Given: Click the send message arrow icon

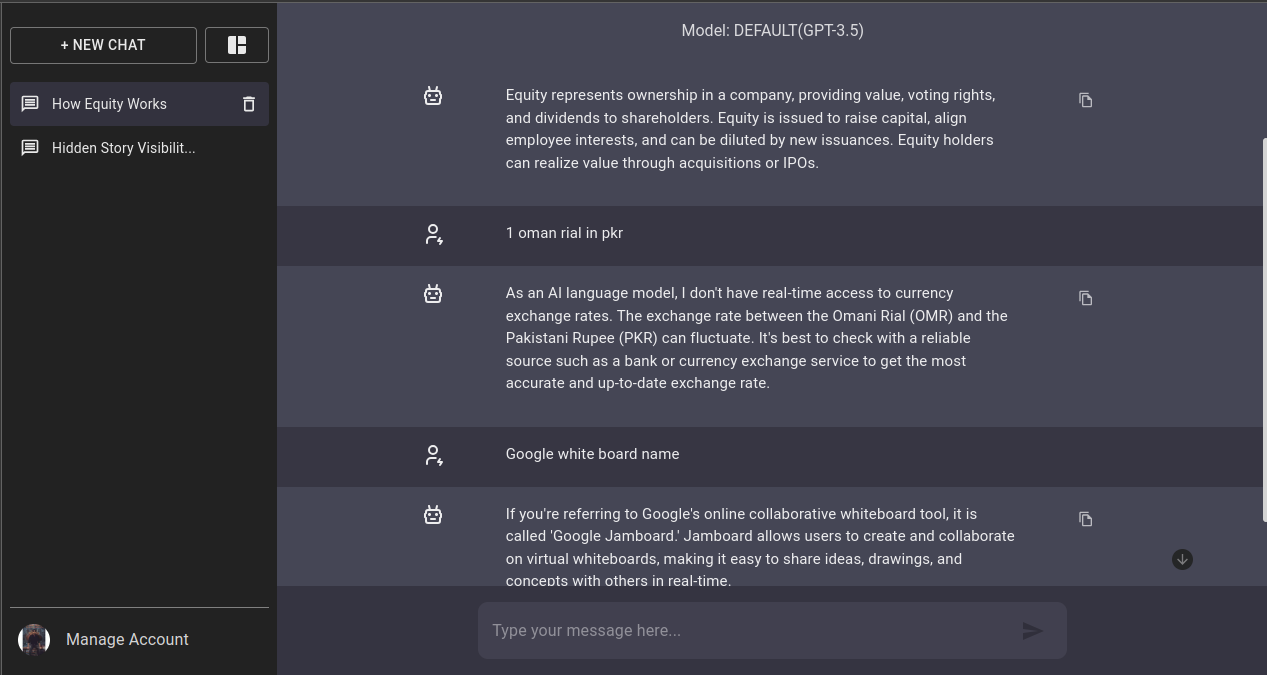Looking at the screenshot, I should [1033, 631].
